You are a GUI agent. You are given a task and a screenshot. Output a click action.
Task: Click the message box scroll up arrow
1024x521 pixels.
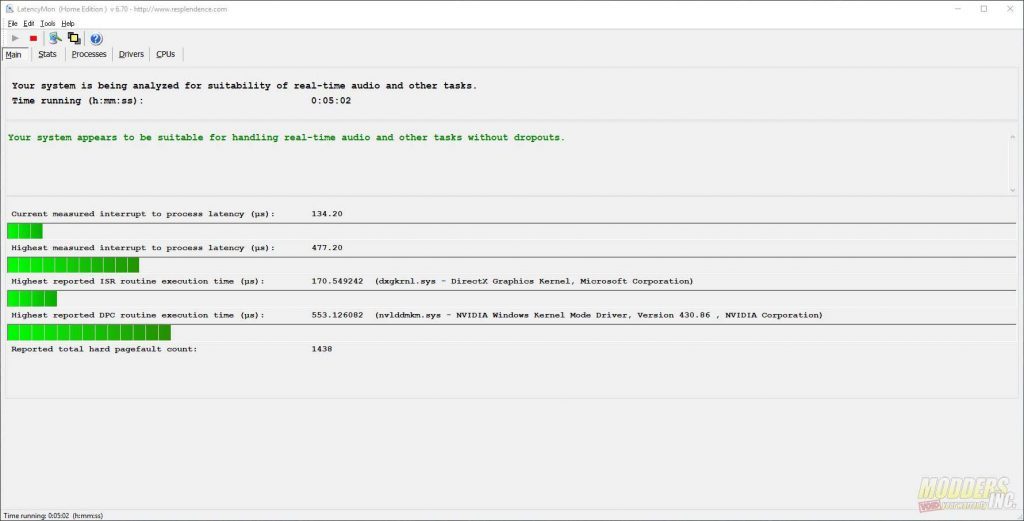tap(1012, 136)
